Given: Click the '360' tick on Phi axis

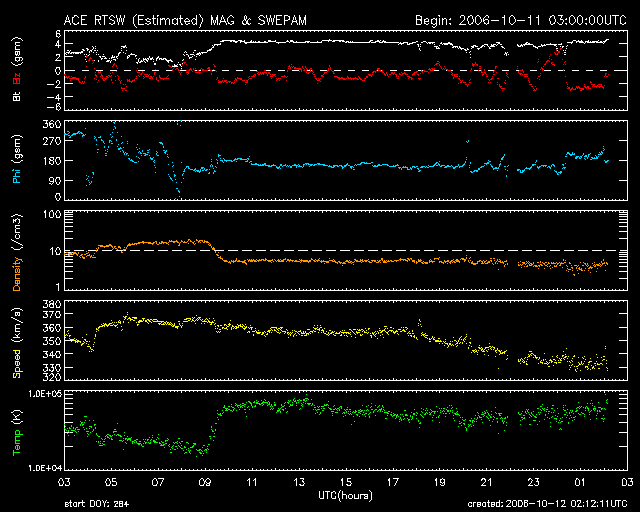Looking at the screenshot, I should pos(52,125).
